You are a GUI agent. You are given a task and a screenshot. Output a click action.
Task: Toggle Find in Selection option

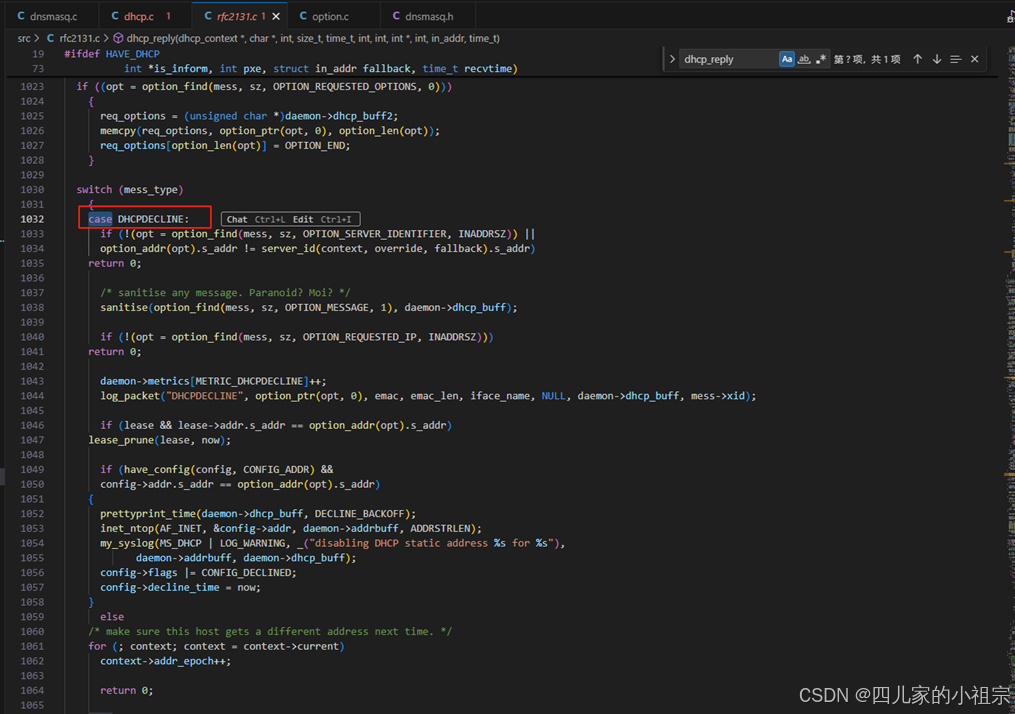tap(955, 59)
